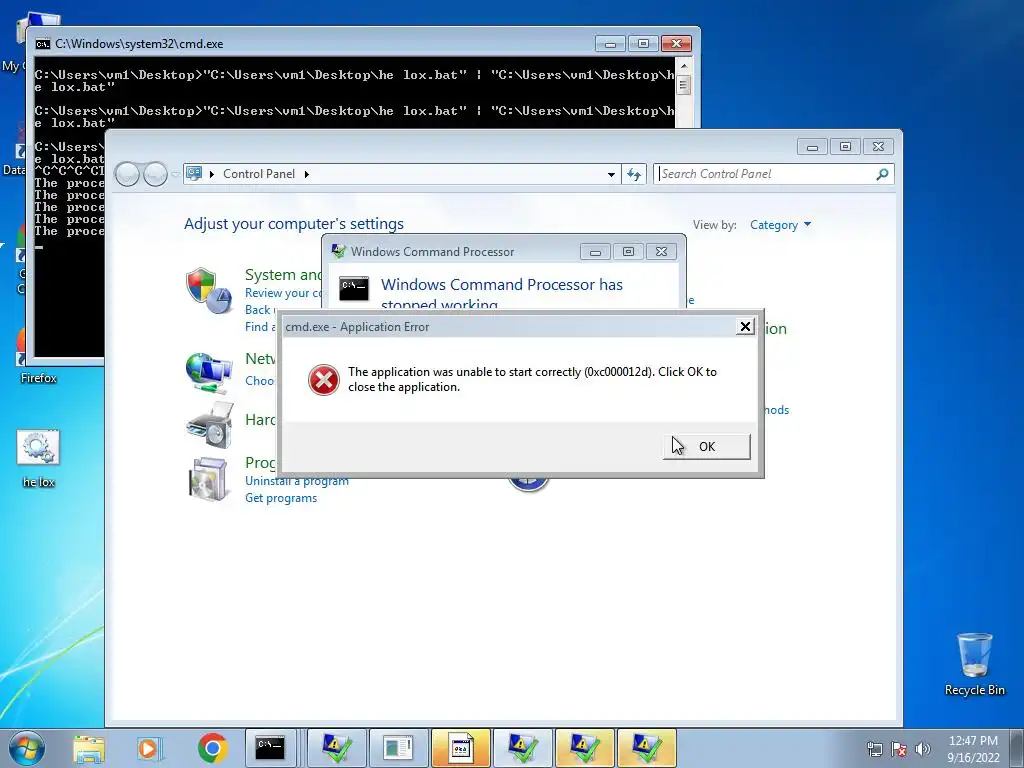The height and width of the screenshot is (768, 1024).
Task: Click the Control Panel Back navigation button
Action: tap(127, 174)
